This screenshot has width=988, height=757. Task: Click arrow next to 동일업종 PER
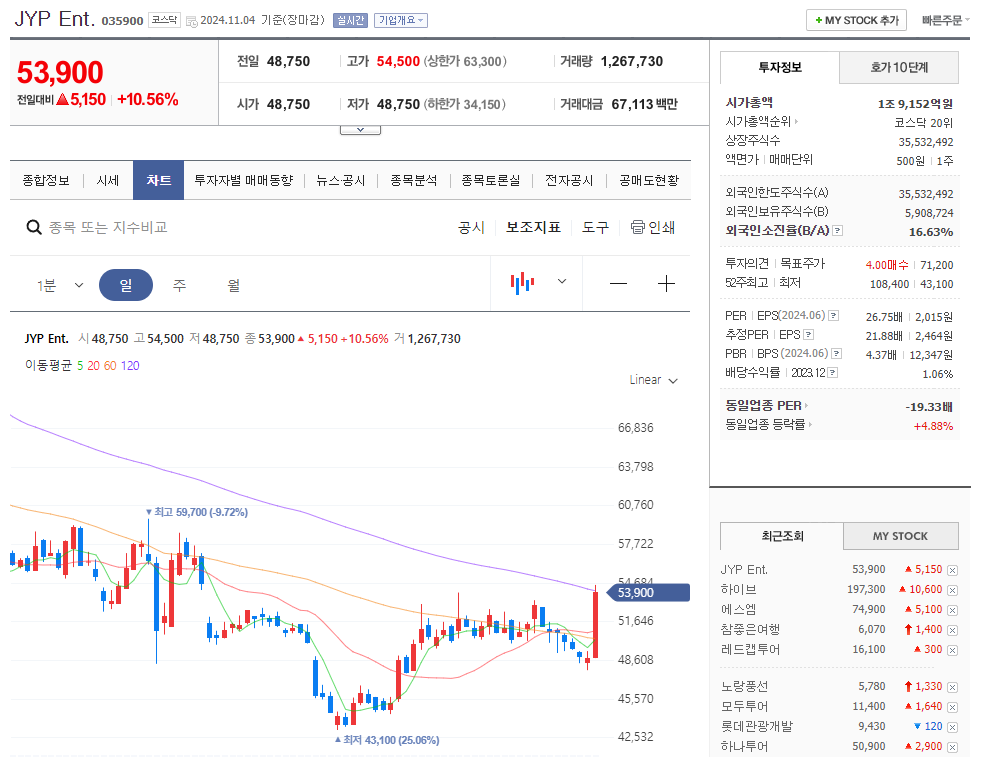(x=807, y=406)
